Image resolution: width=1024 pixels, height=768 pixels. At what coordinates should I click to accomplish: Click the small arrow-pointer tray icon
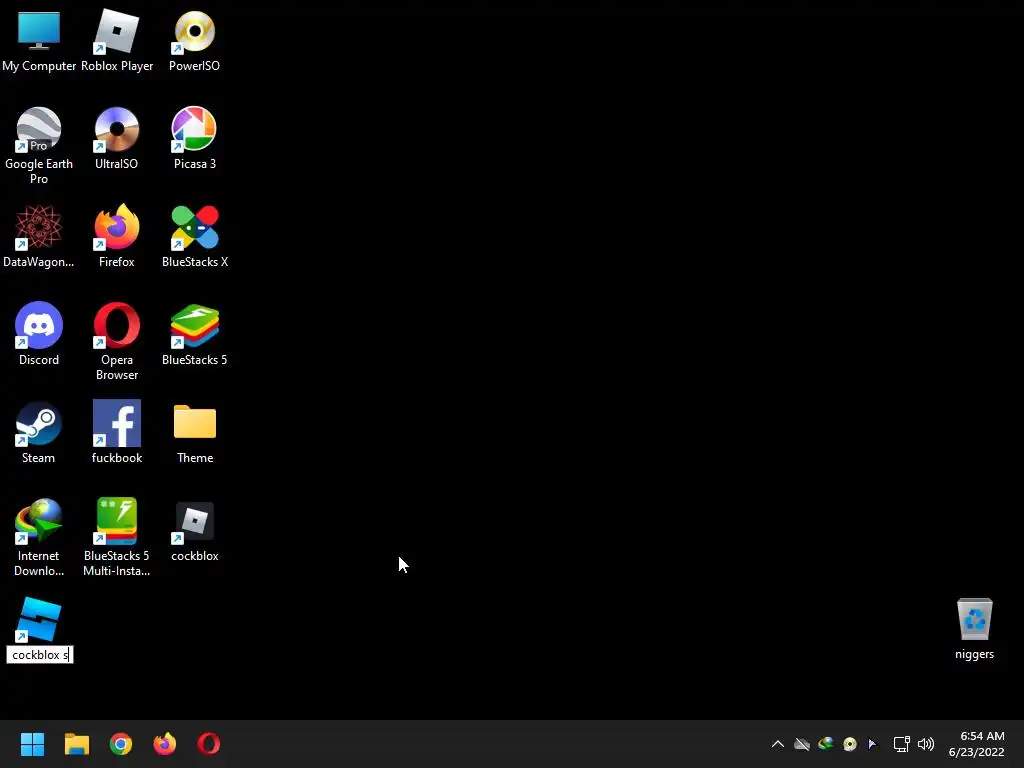(873, 744)
